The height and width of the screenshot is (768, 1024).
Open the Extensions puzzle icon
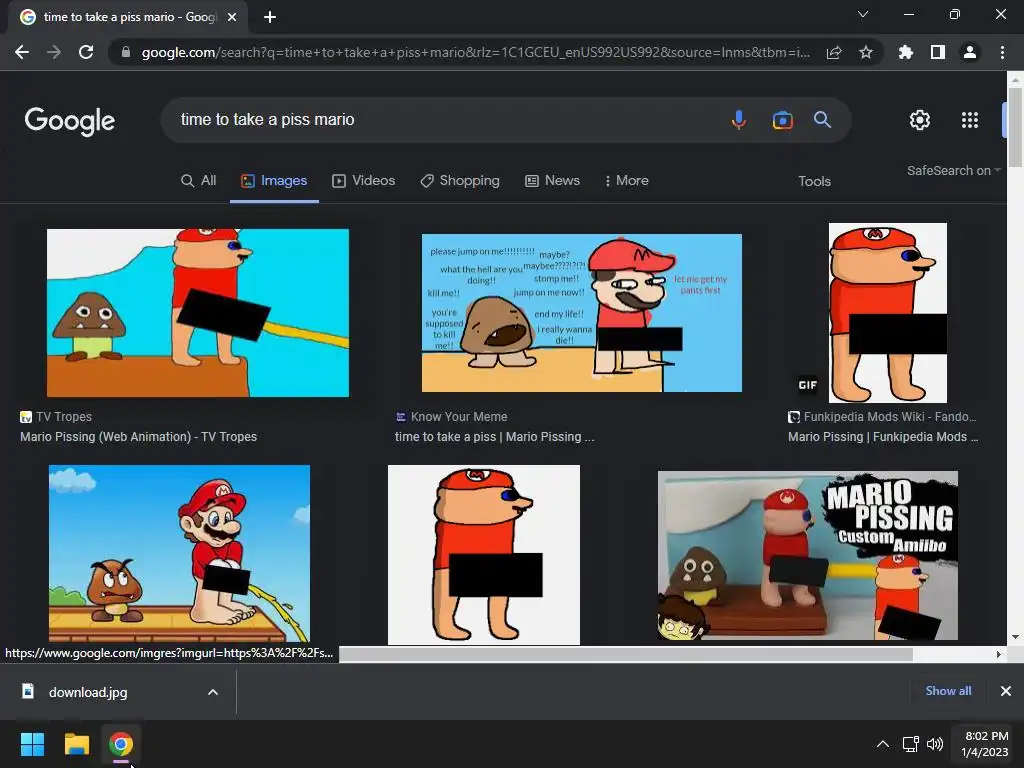pos(906,52)
